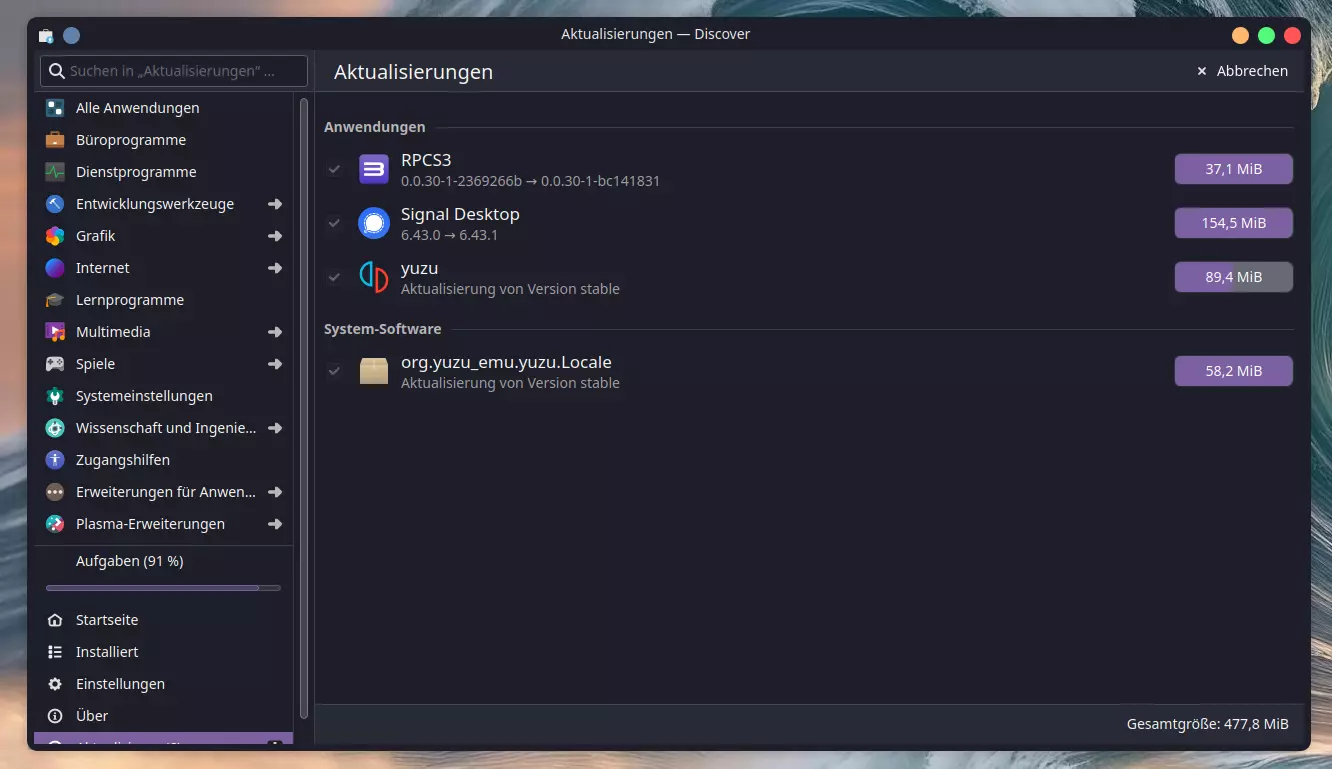Click the Zugangshilfen accessibility icon
The image size is (1332, 769).
[x=55, y=460]
